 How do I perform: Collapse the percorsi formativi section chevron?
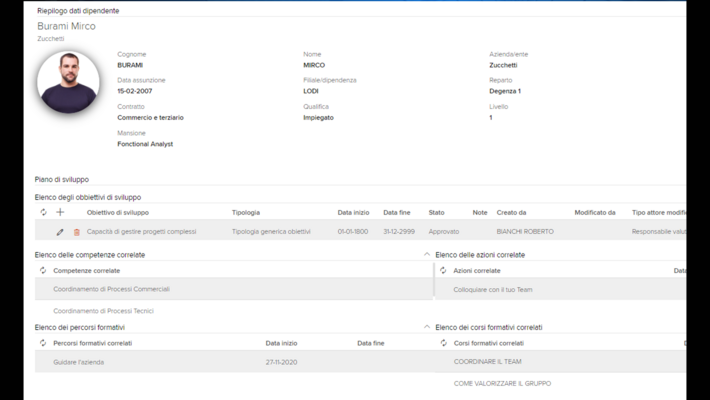pyautogui.click(x=427, y=327)
